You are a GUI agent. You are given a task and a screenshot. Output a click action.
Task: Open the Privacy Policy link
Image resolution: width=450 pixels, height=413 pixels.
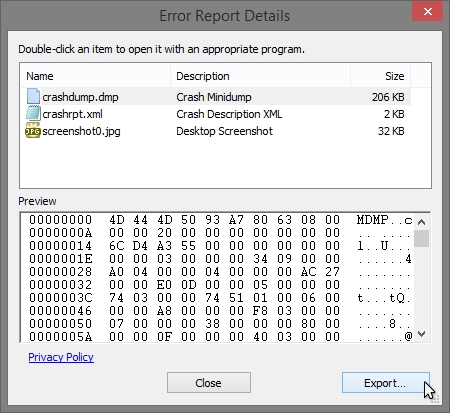[61, 357]
